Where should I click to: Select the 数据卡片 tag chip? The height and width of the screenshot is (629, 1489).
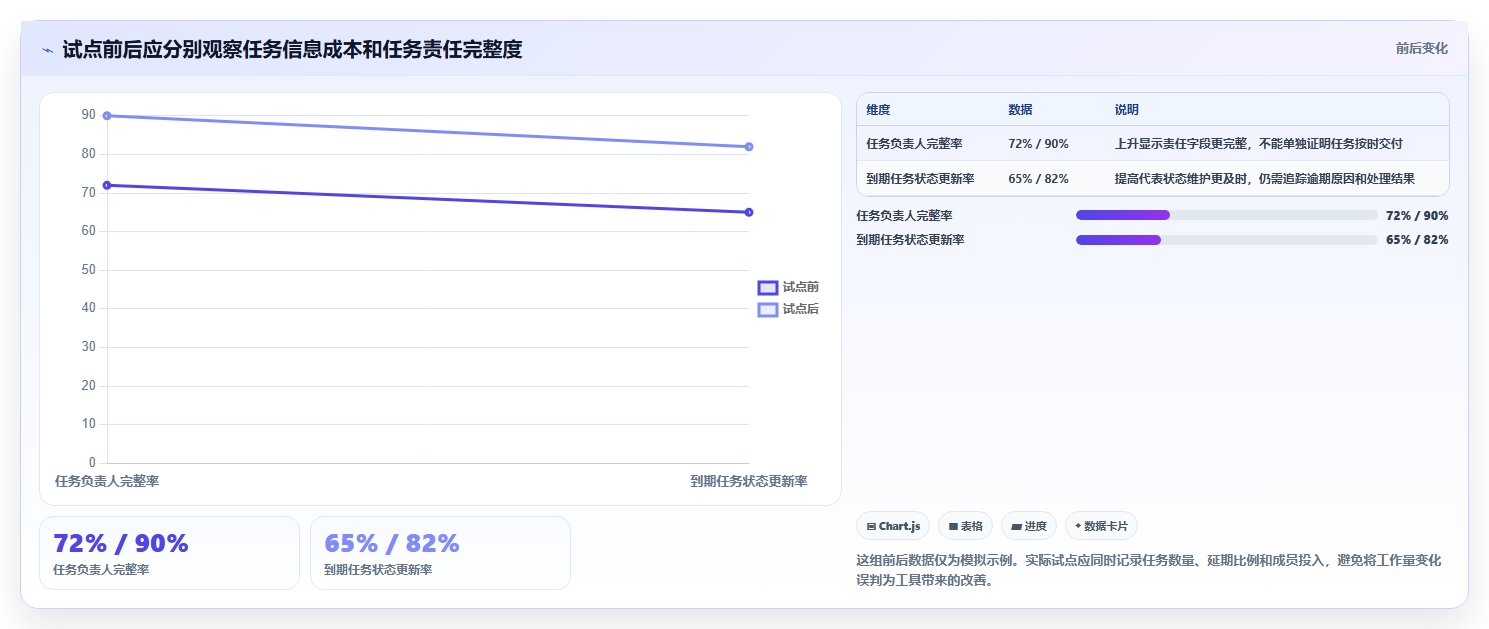tap(1101, 526)
